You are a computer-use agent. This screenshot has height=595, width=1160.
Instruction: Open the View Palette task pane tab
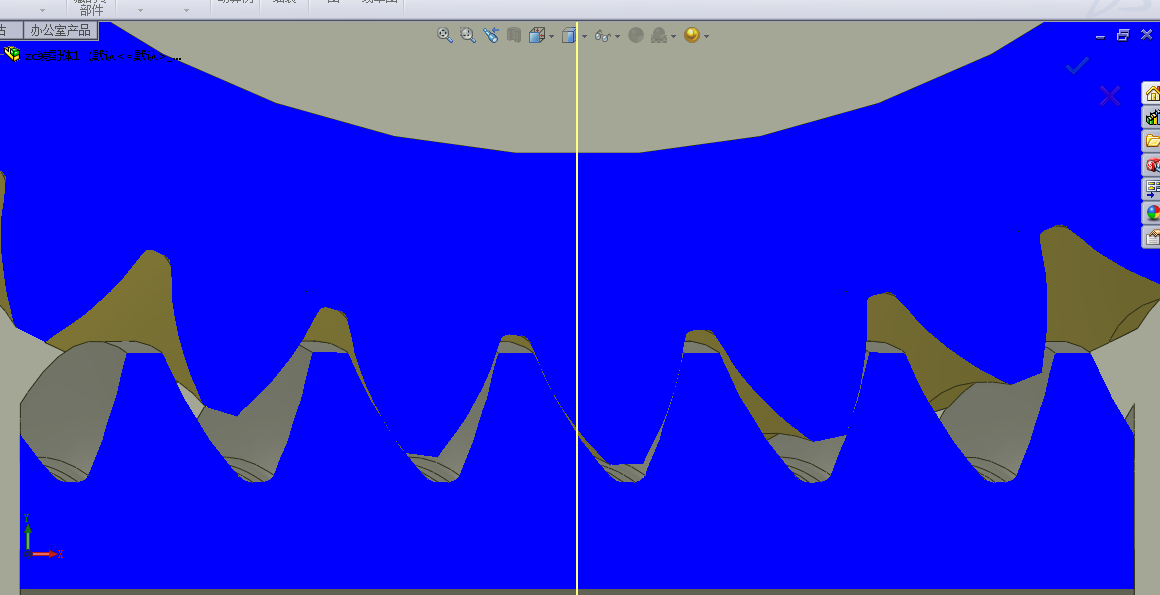(1151, 189)
